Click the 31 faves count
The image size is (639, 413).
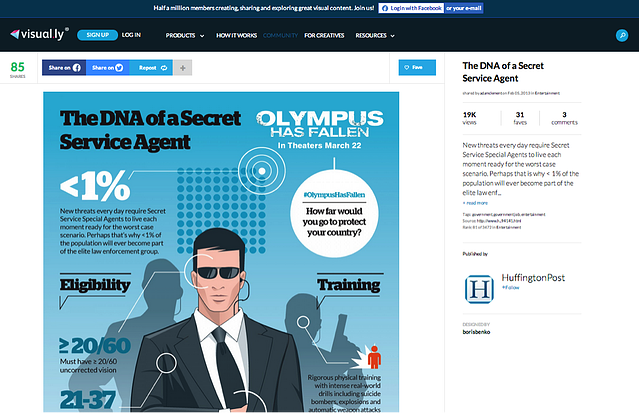(520, 118)
